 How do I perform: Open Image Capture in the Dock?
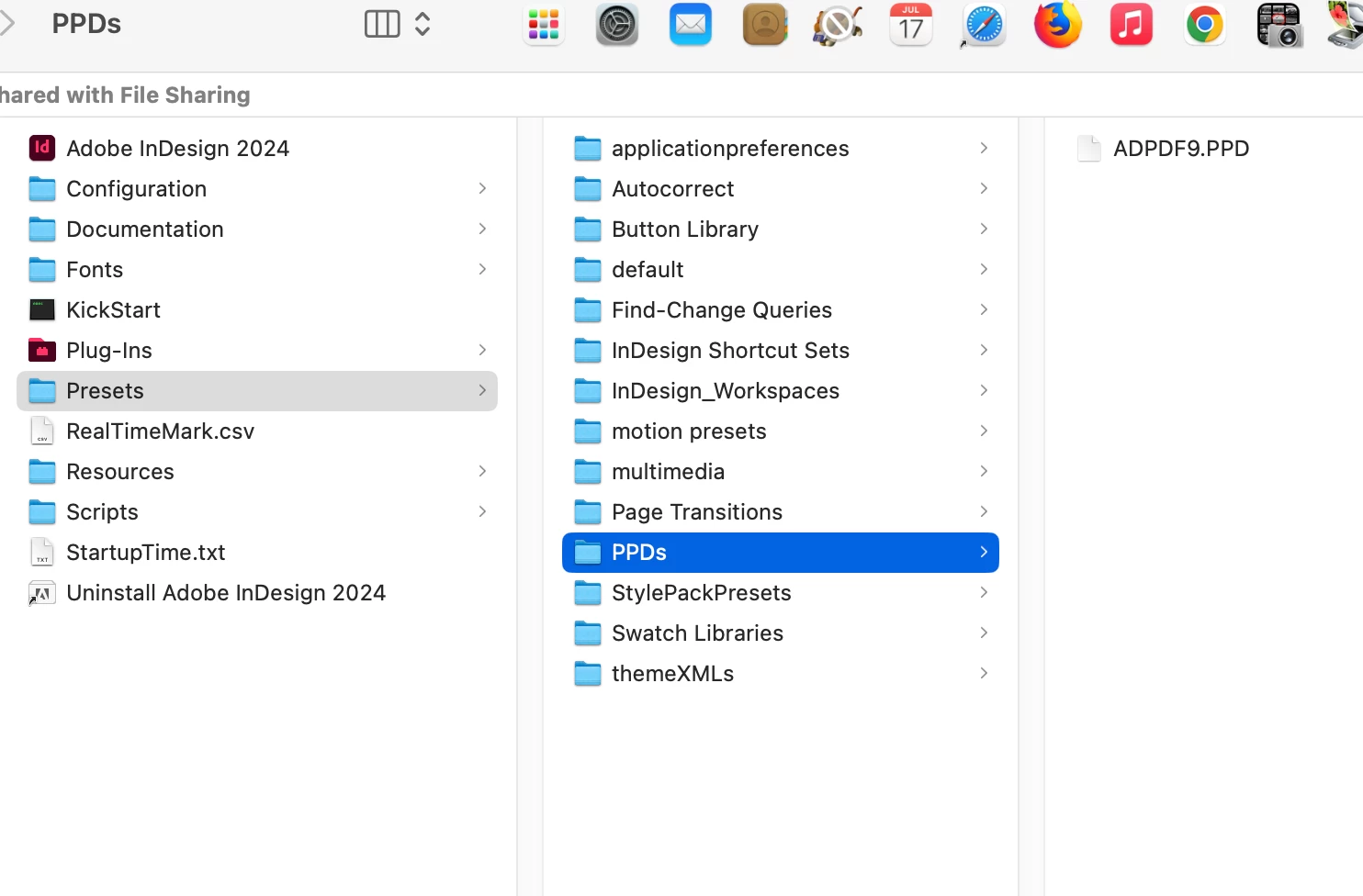1279,25
